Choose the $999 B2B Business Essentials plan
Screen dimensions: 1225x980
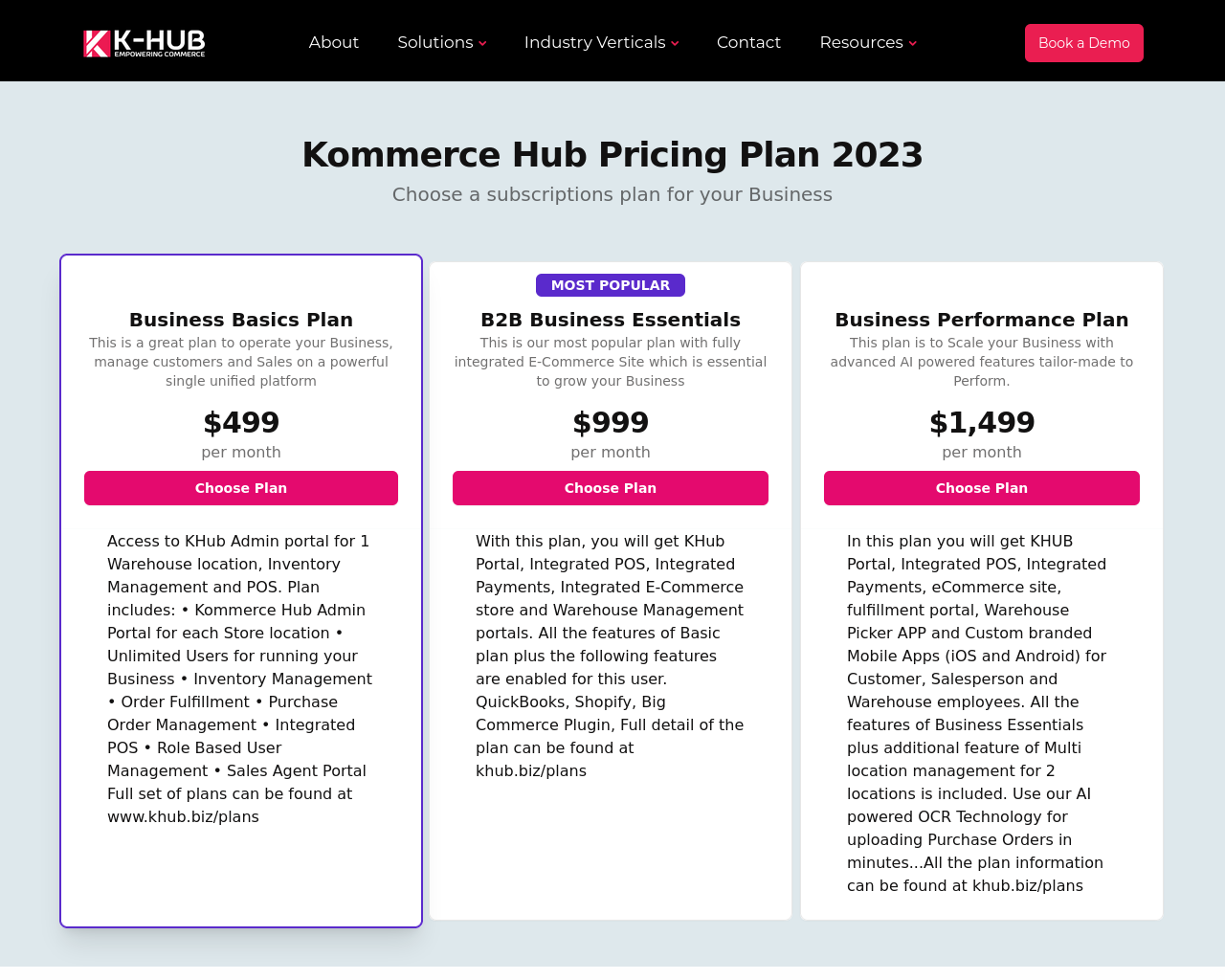611,488
